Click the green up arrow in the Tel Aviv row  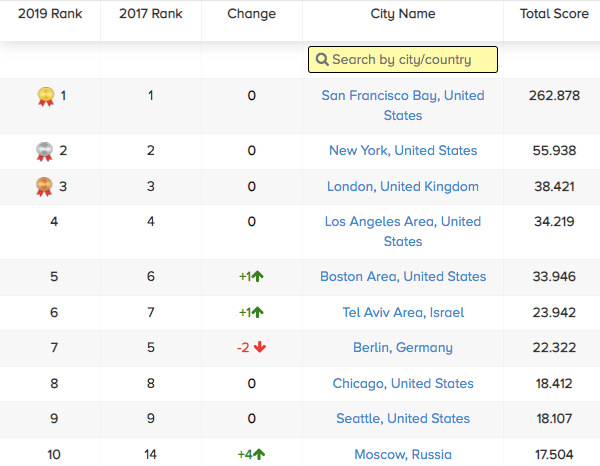tap(257, 313)
